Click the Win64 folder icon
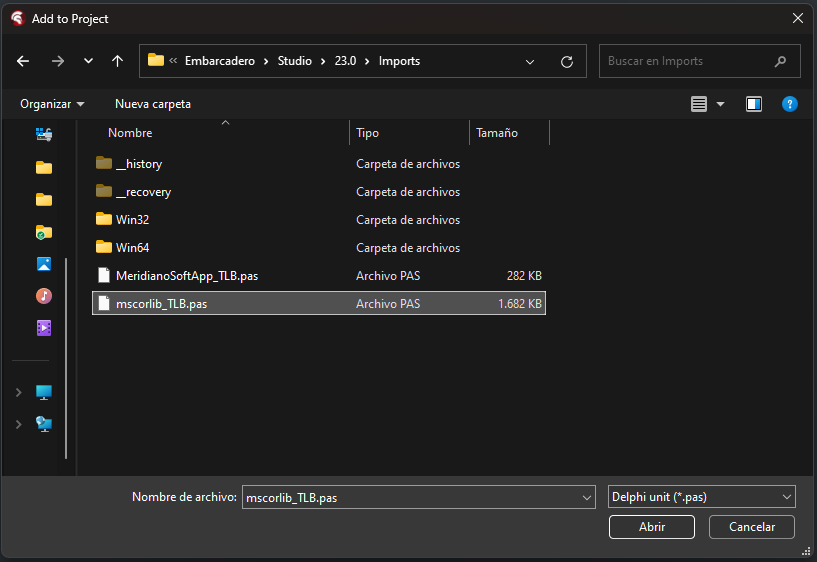The width and height of the screenshot is (817, 562). 104,246
